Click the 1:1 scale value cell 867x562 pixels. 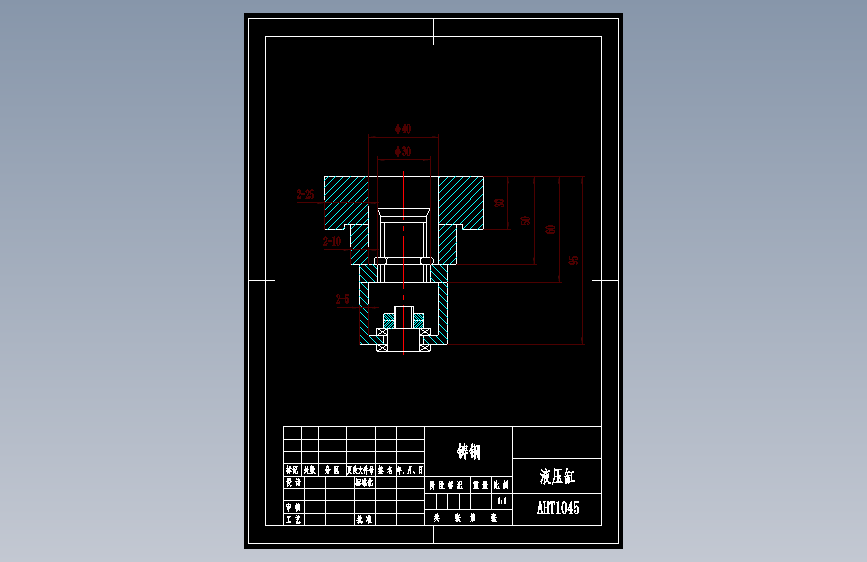[x=502, y=501]
